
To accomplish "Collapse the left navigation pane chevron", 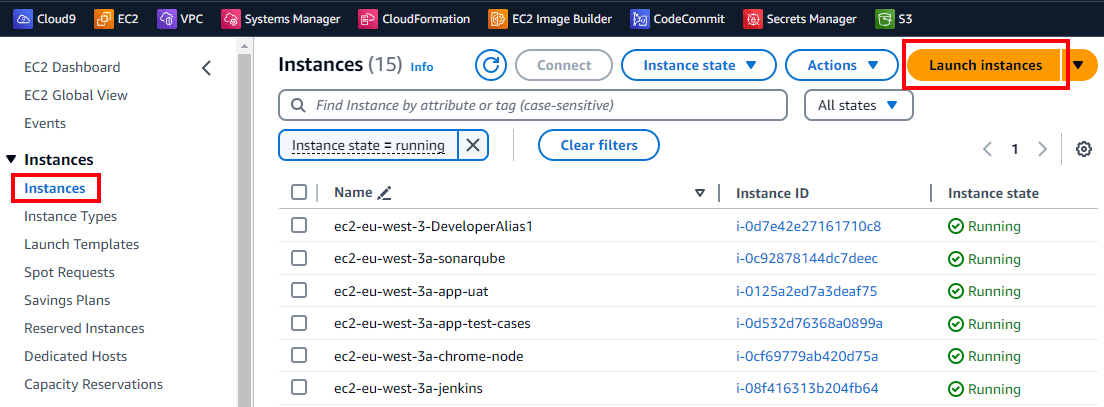I will (206, 68).
